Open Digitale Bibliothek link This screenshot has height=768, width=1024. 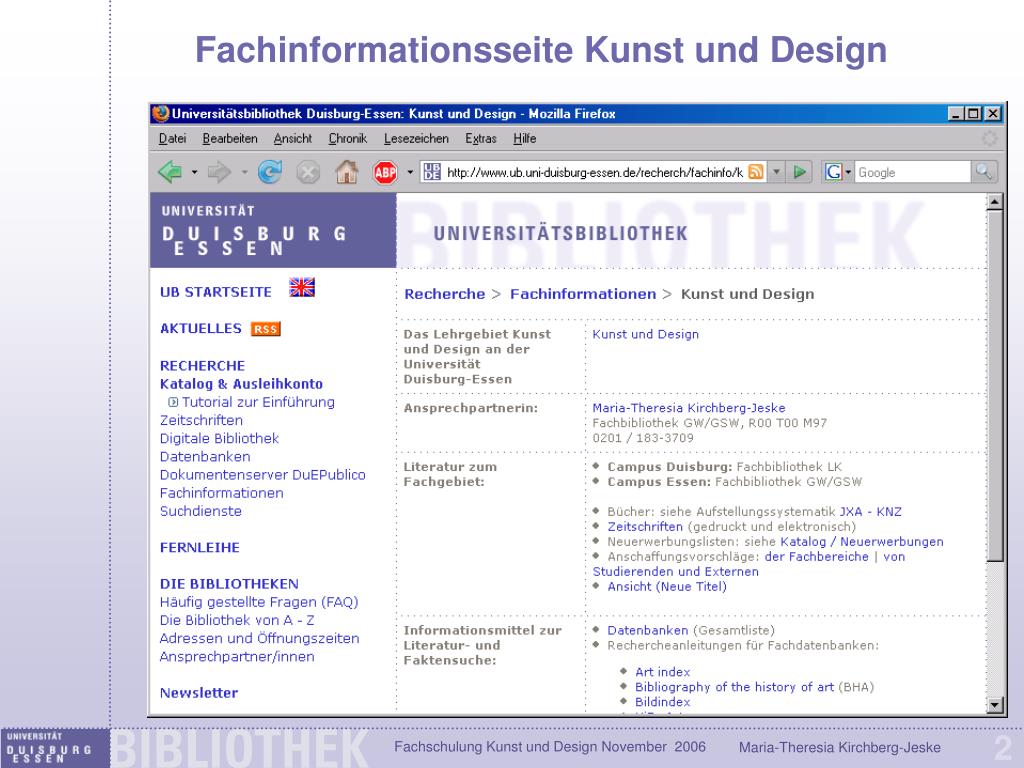point(219,438)
